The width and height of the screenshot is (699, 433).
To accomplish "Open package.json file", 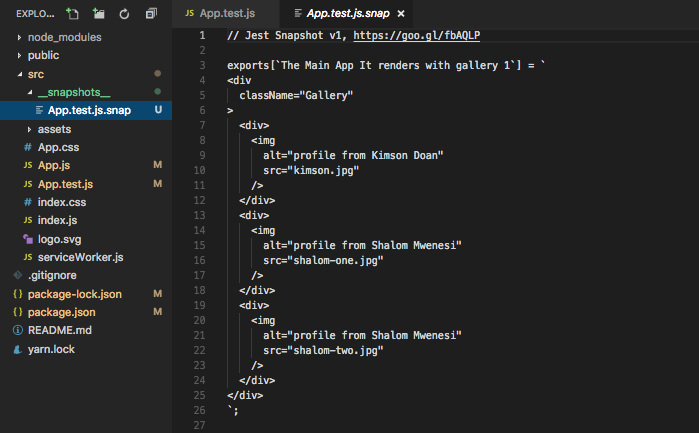I will click(62, 312).
